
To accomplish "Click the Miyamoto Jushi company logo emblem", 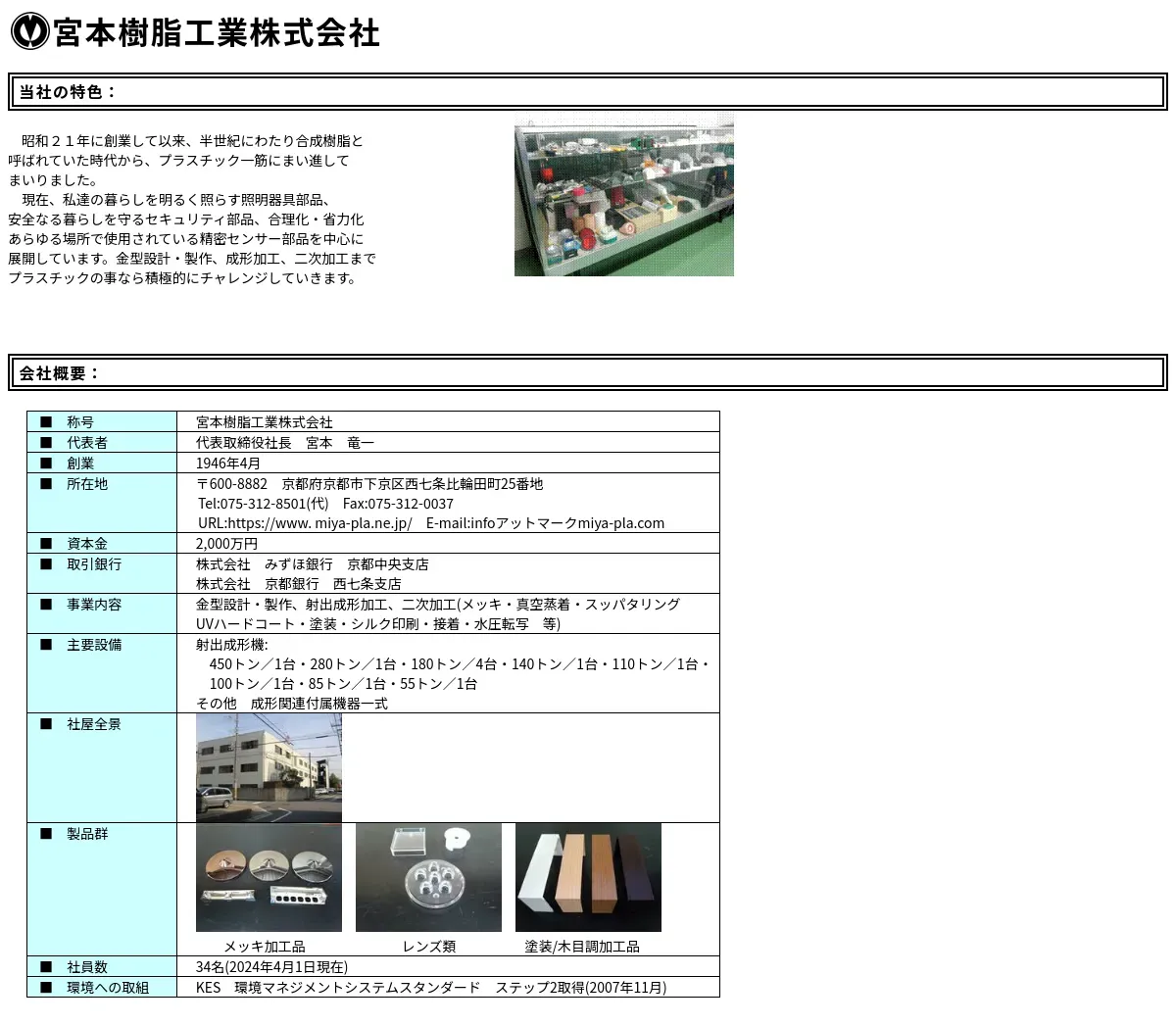I will tap(29, 31).
